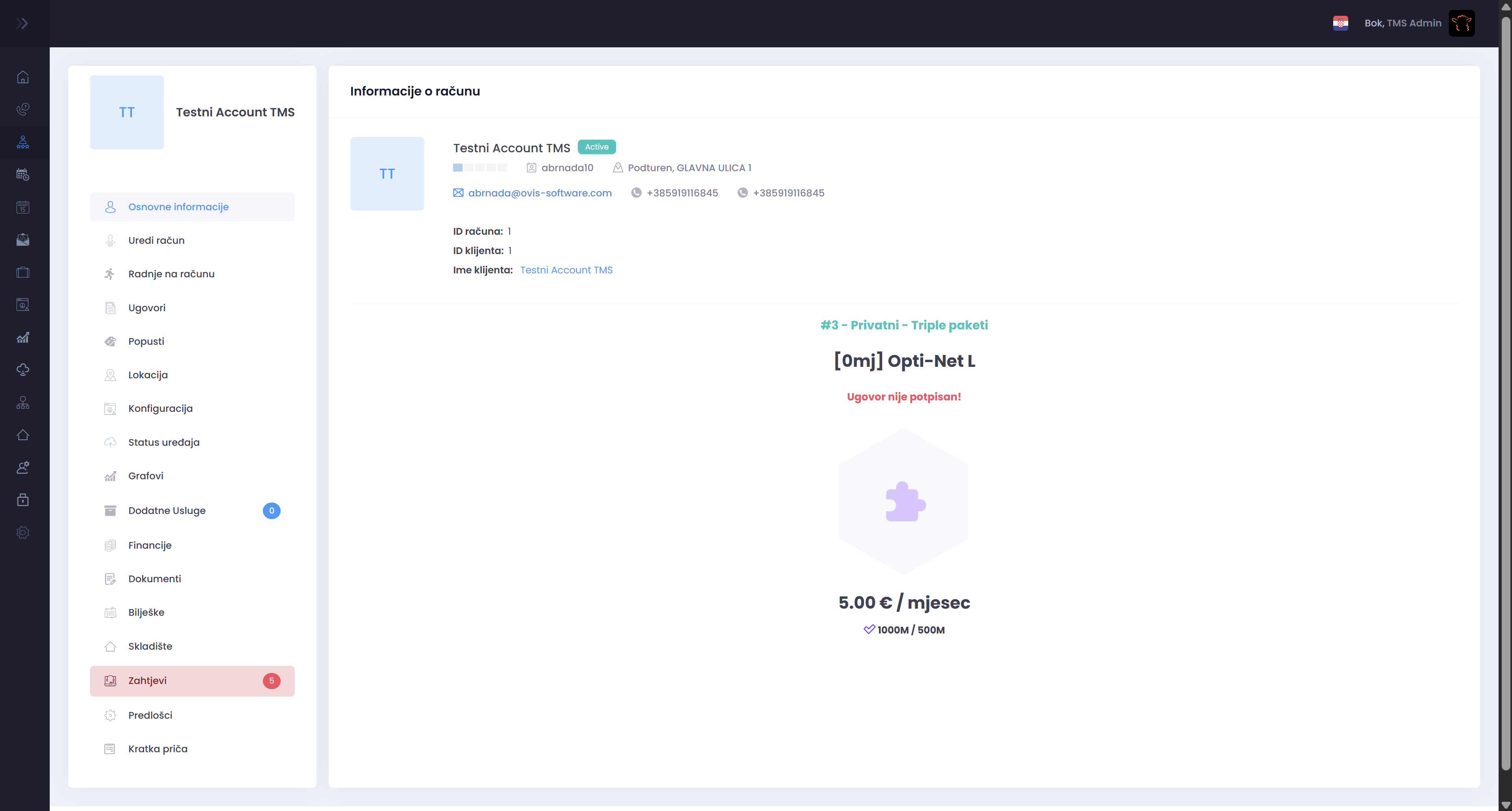Open the security lock icon in sidebar
Image resolution: width=1512 pixels, height=811 pixels.
23,499
